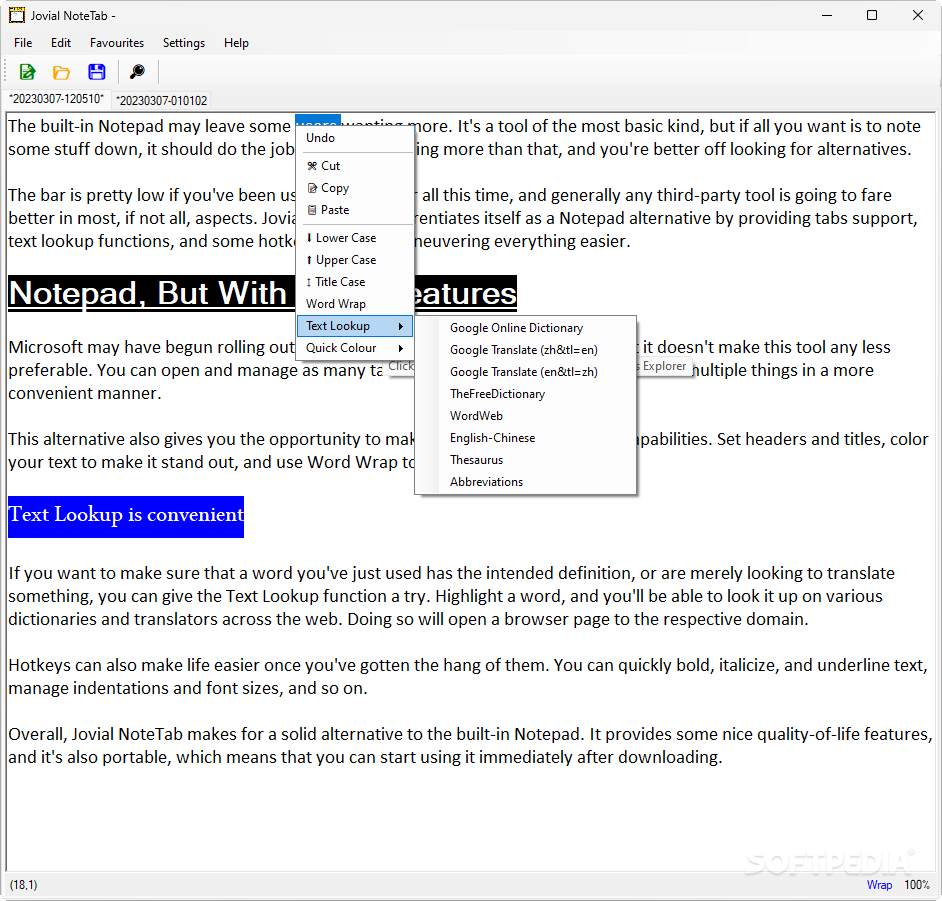Minimize the Jovial NoteTab window
942x901 pixels.
pos(827,15)
